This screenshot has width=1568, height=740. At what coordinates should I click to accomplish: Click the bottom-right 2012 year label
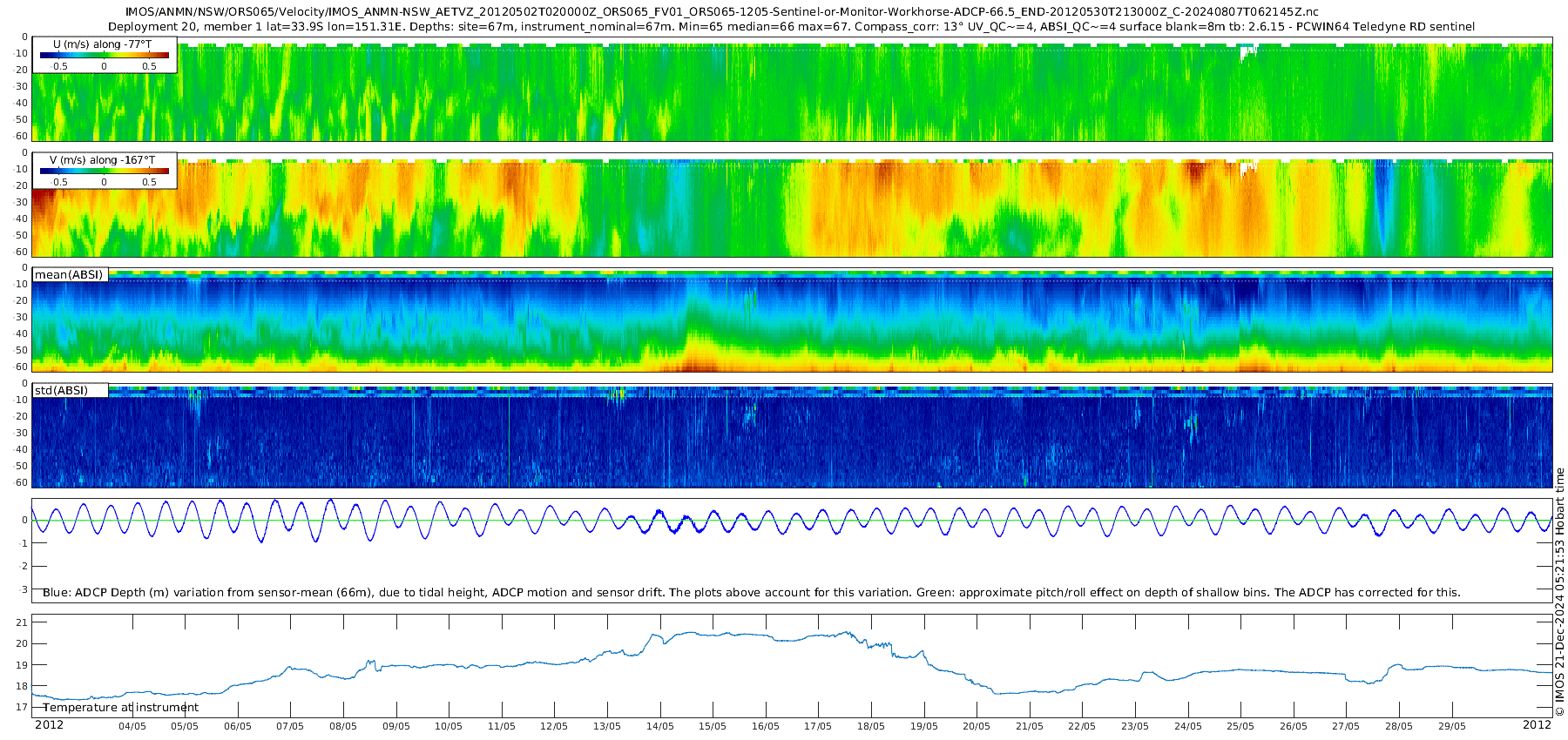(x=1537, y=724)
